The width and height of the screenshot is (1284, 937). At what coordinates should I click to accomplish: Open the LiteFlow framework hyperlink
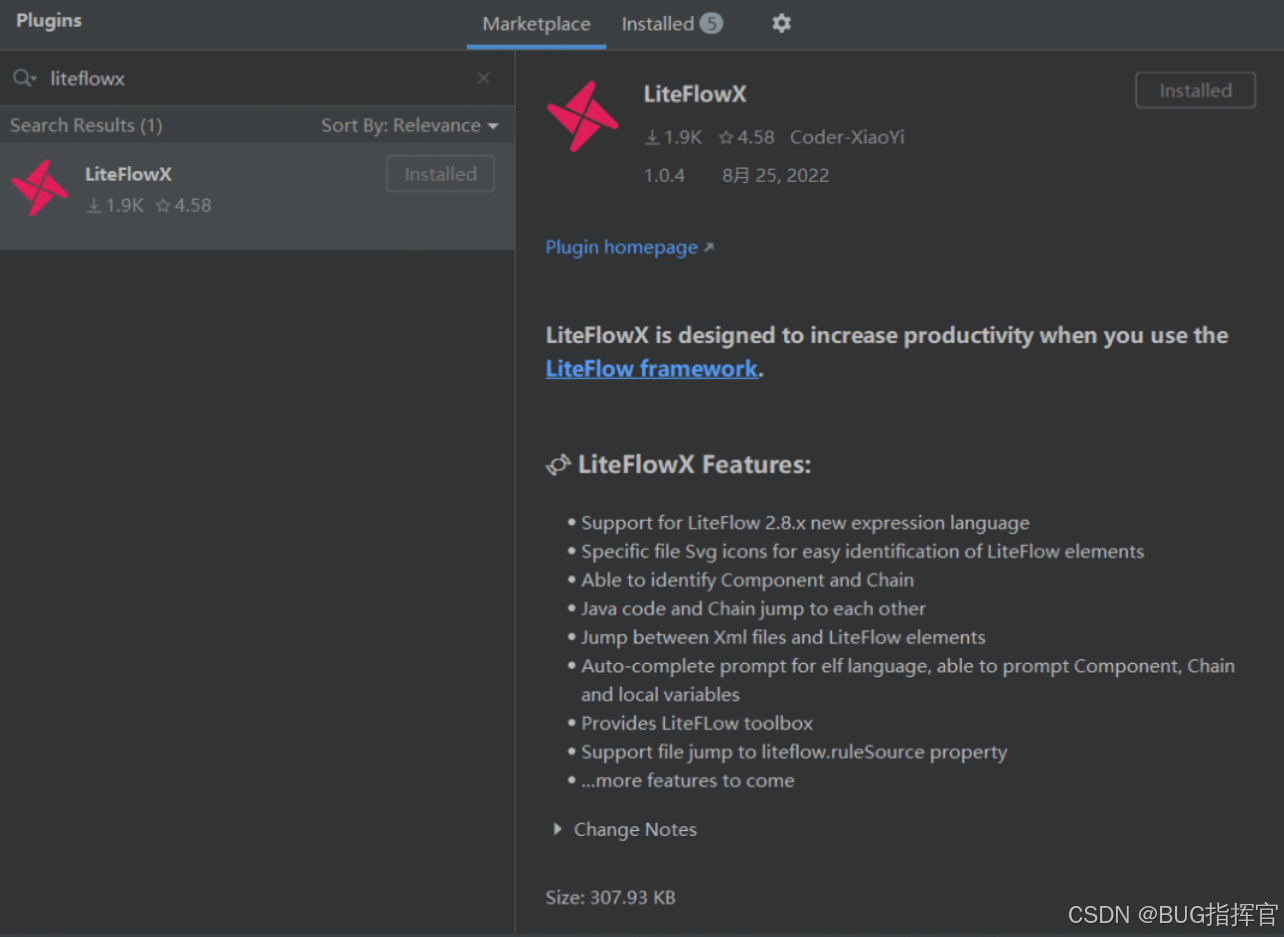click(x=651, y=368)
